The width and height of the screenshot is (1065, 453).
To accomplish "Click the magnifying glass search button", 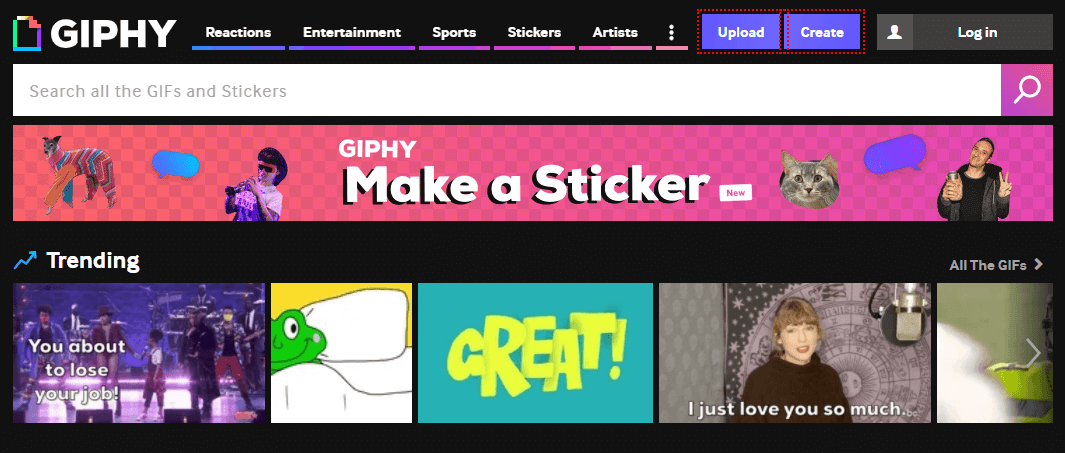I will coord(1027,90).
